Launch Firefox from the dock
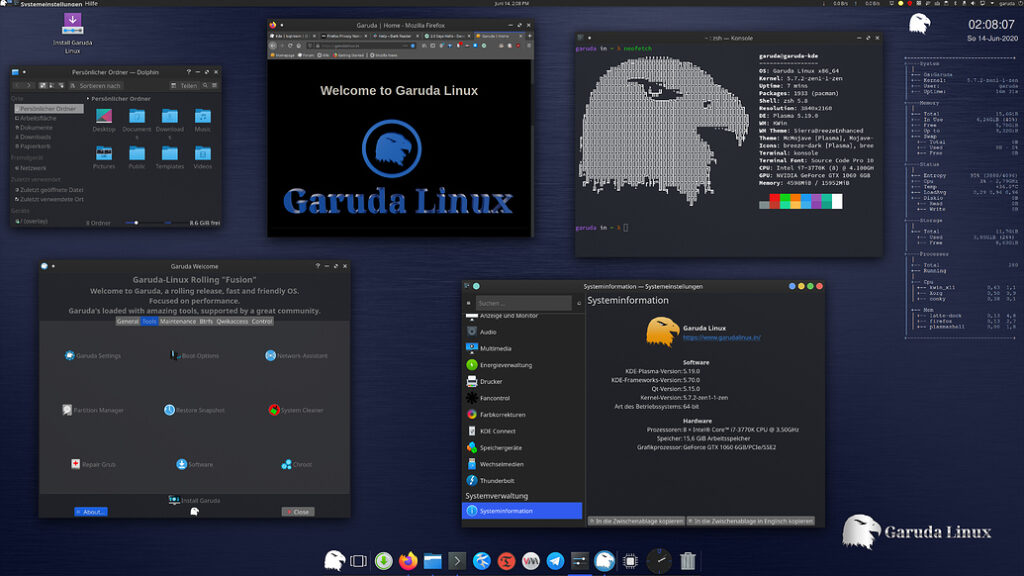 tap(406, 561)
